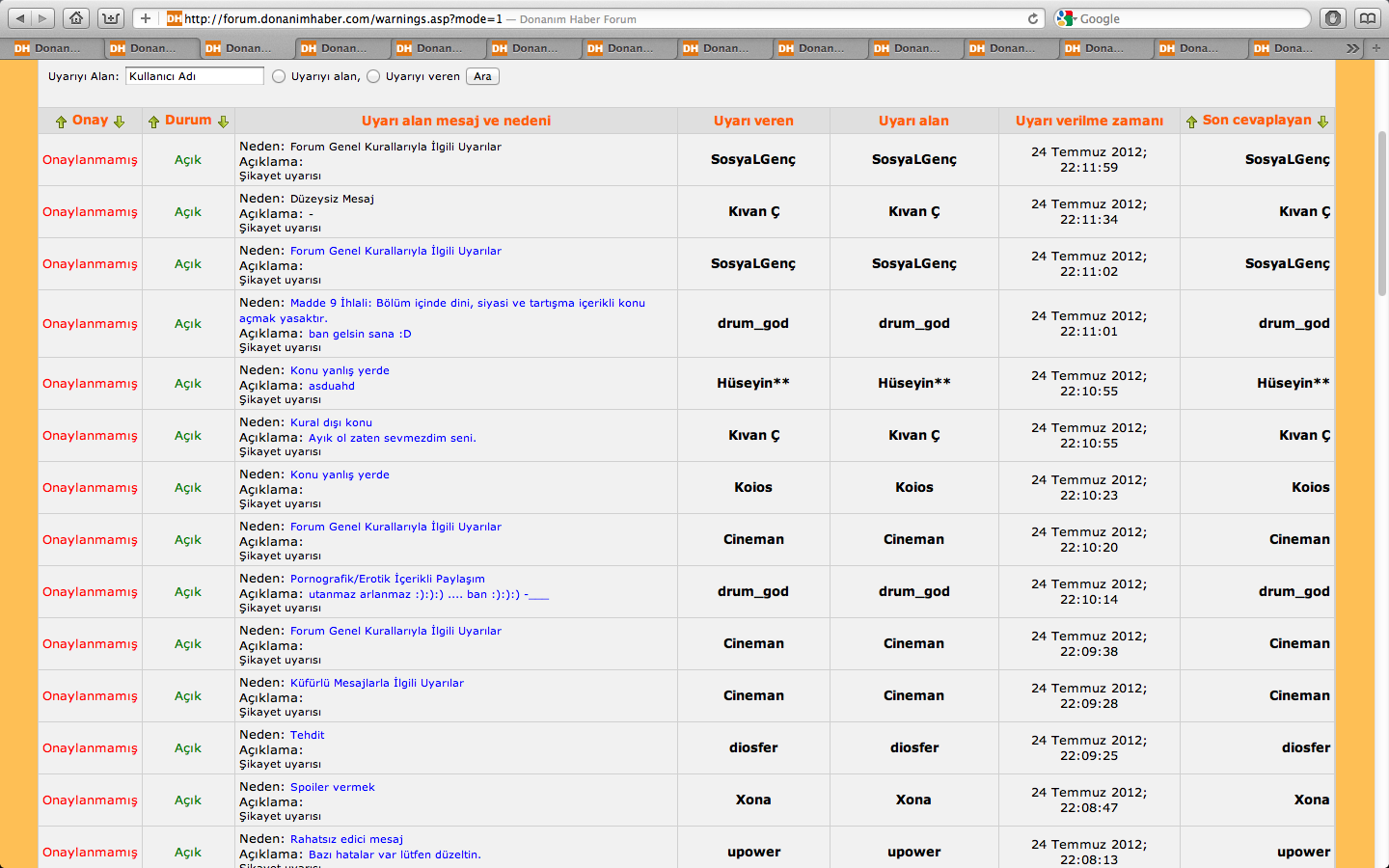Image resolution: width=1389 pixels, height=868 pixels.
Task: Click Açık status in the Spoiler vermek row
Action: click(188, 800)
